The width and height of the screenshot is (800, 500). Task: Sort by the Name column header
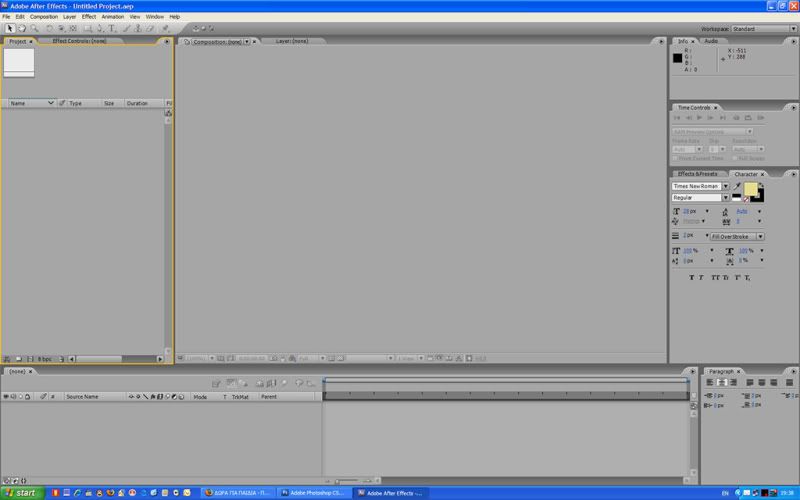(32, 103)
